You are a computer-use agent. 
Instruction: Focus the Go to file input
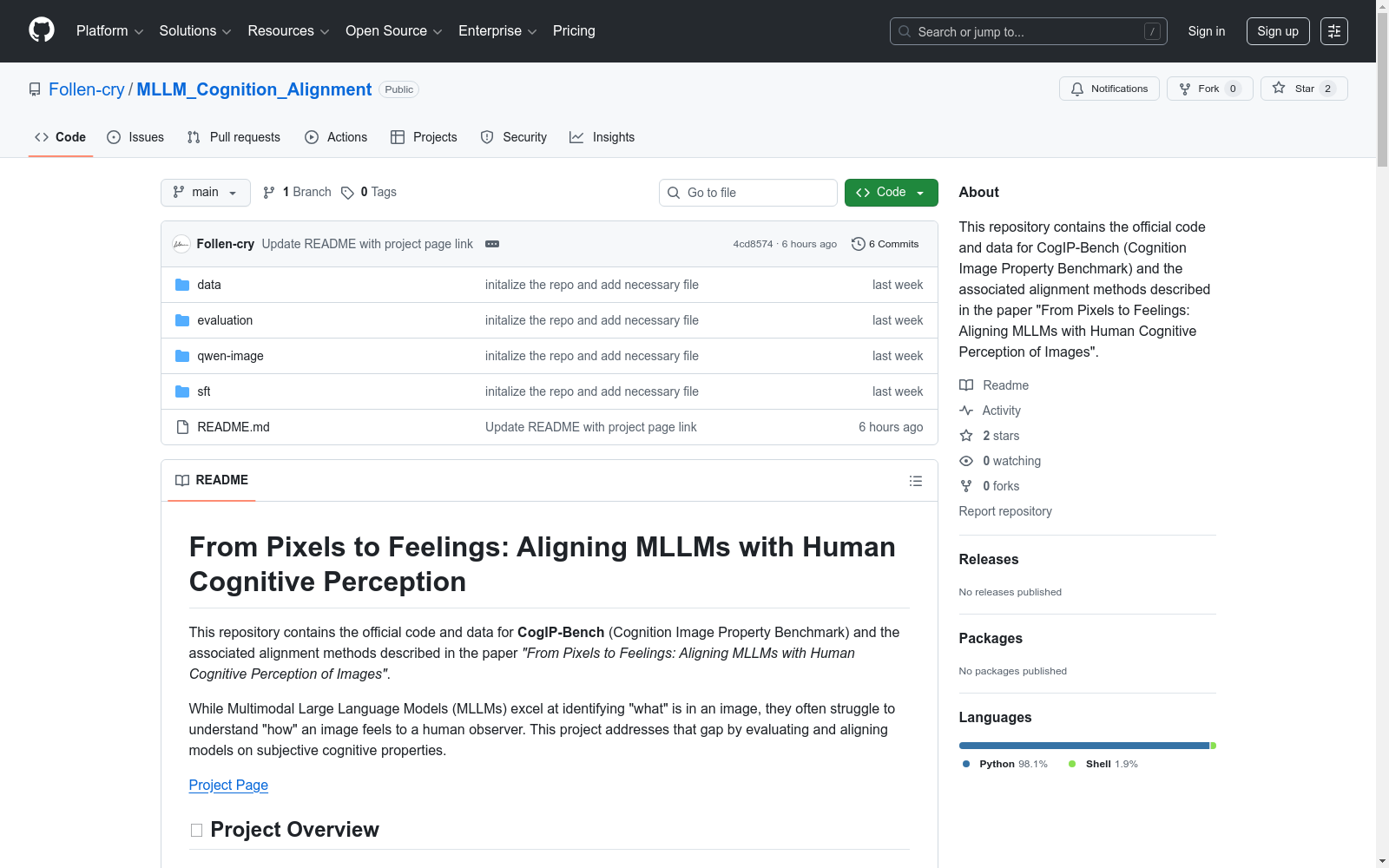click(748, 193)
